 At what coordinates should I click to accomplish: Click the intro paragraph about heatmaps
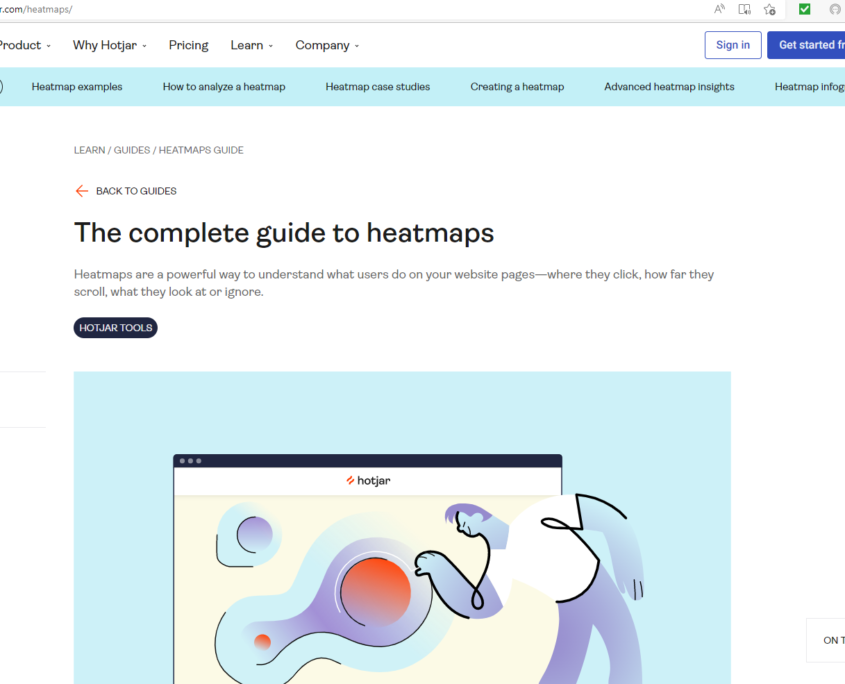[394, 283]
